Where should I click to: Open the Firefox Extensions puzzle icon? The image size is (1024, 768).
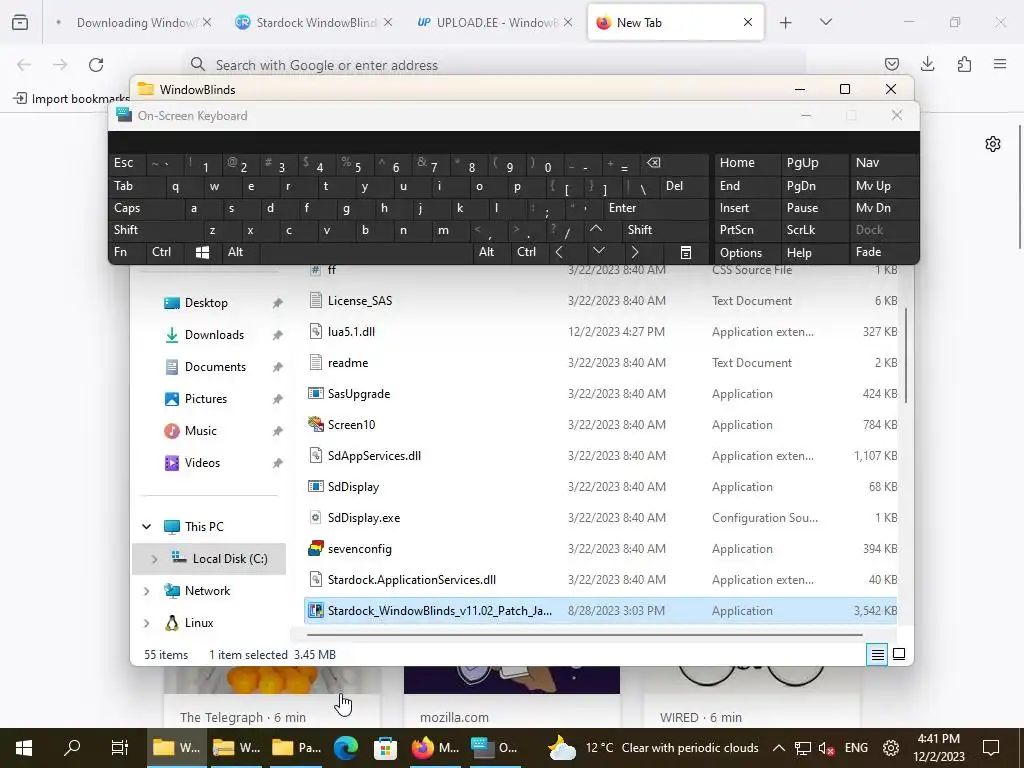964,64
